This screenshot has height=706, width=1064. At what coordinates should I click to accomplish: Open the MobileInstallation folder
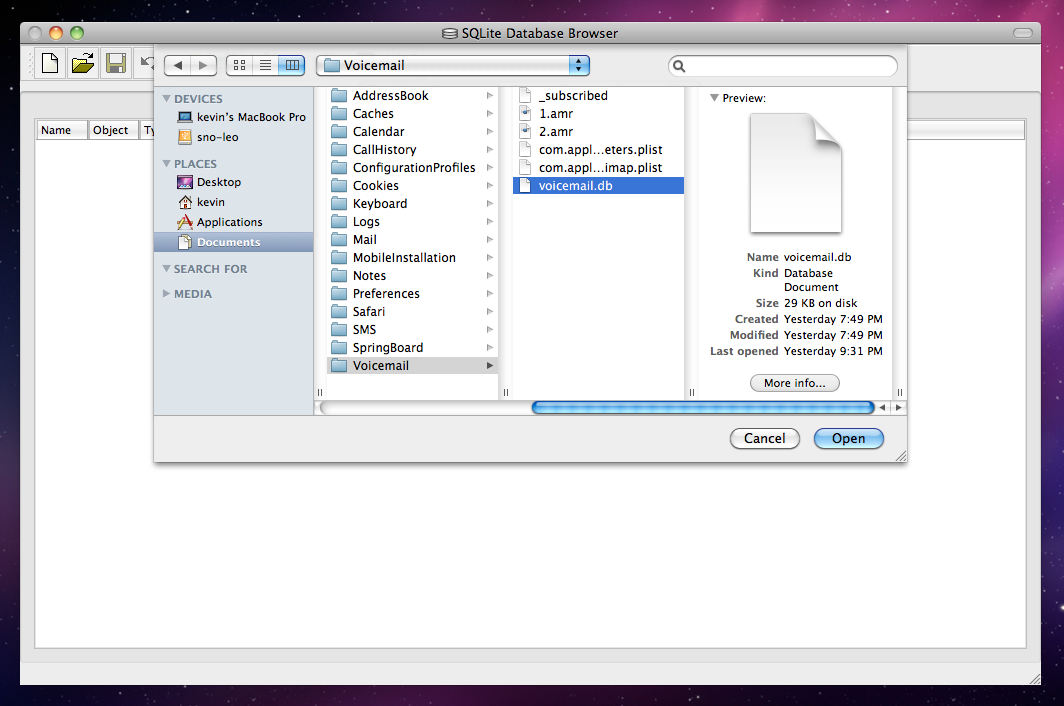click(413, 257)
